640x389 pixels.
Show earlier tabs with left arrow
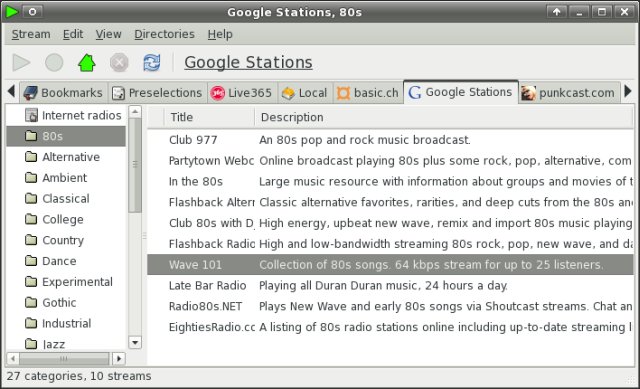point(11,91)
